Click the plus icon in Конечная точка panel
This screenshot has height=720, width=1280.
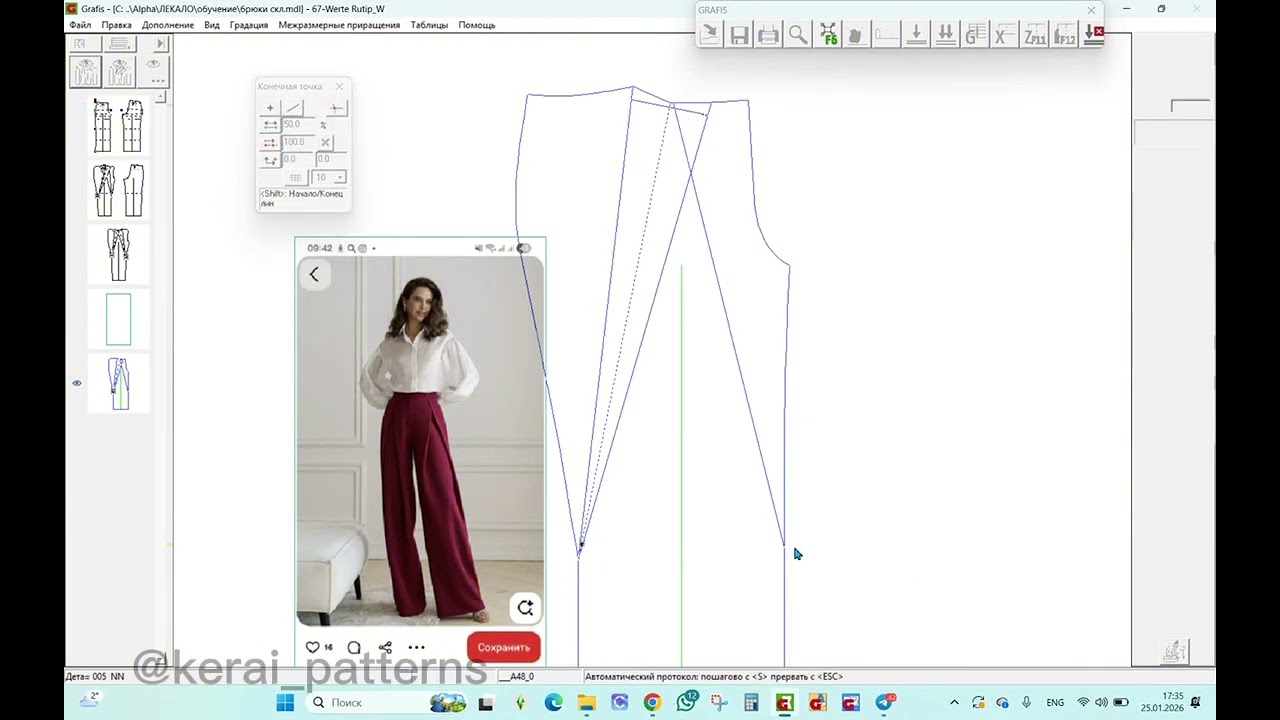coord(270,108)
